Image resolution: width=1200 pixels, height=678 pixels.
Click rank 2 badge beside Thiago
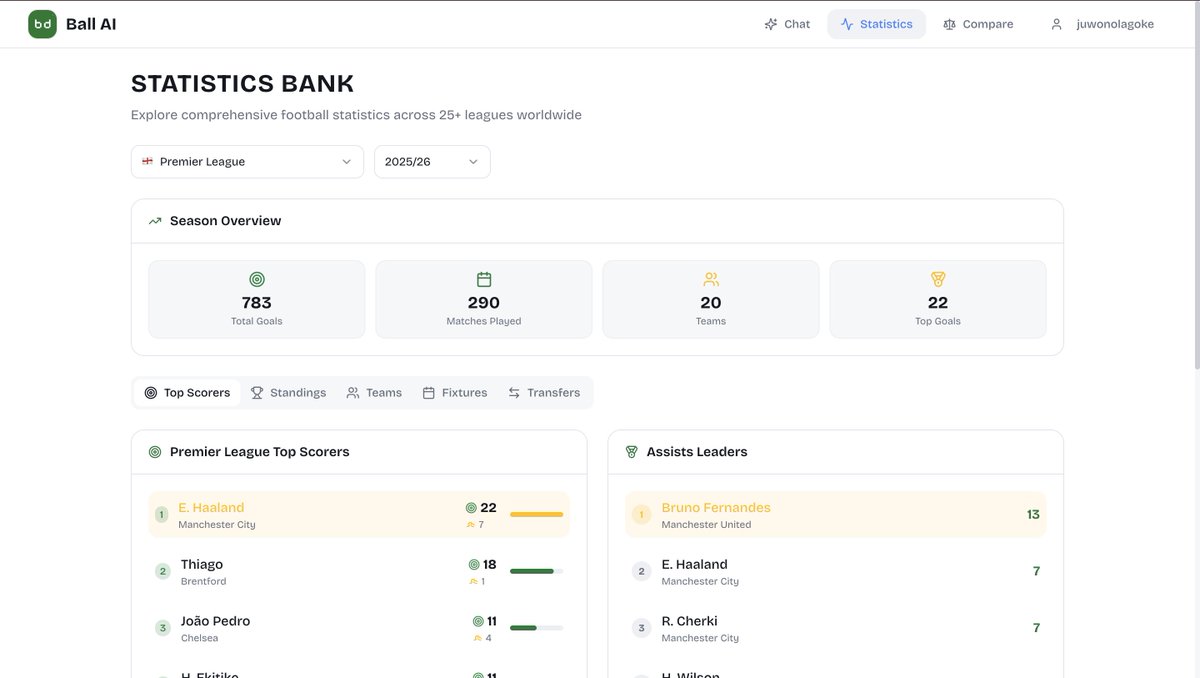(x=163, y=572)
